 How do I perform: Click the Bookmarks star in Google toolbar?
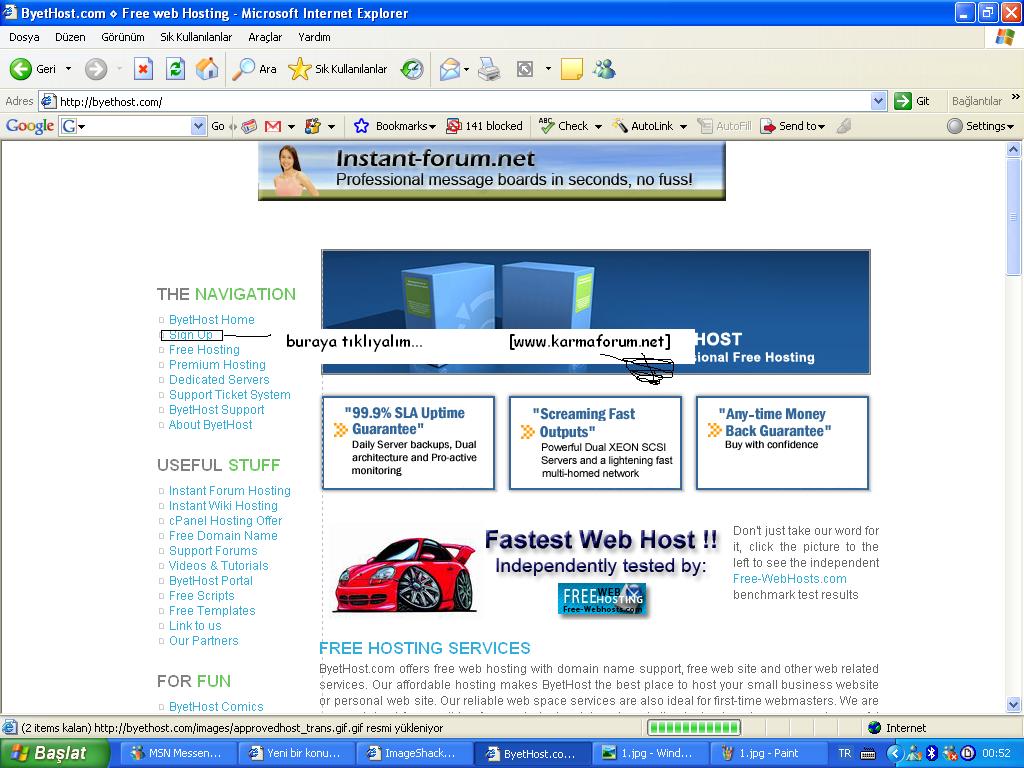361,126
